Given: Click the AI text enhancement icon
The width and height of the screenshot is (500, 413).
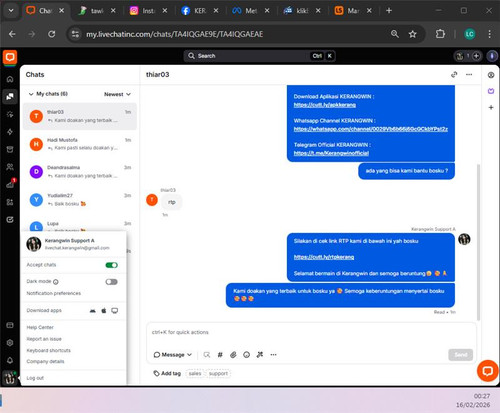Looking at the screenshot, I should click(x=260, y=355).
